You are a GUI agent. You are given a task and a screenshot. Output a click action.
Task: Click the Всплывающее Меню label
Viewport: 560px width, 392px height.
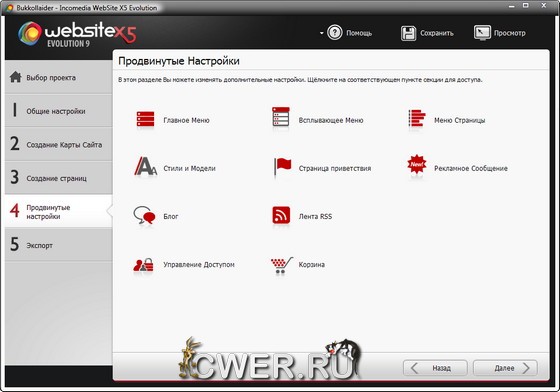coord(331,120)
